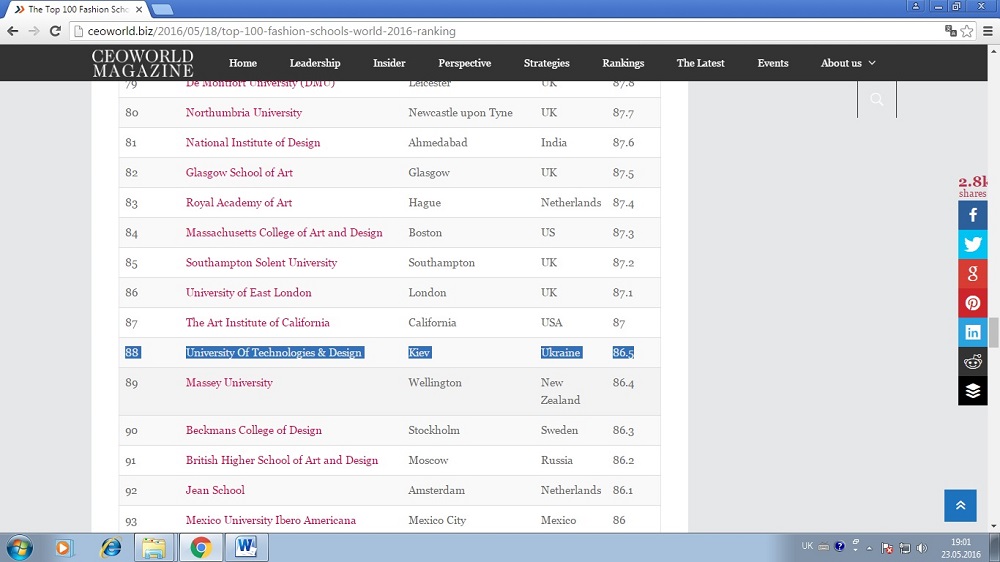Switch to the Word taskbar button

coord(246,548)
